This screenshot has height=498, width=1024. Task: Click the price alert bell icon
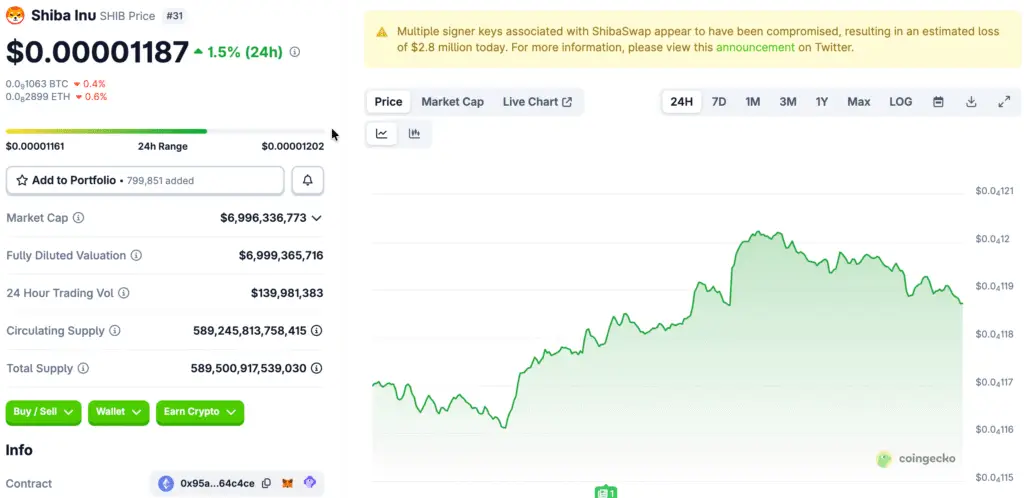click(x=308, y=181)
